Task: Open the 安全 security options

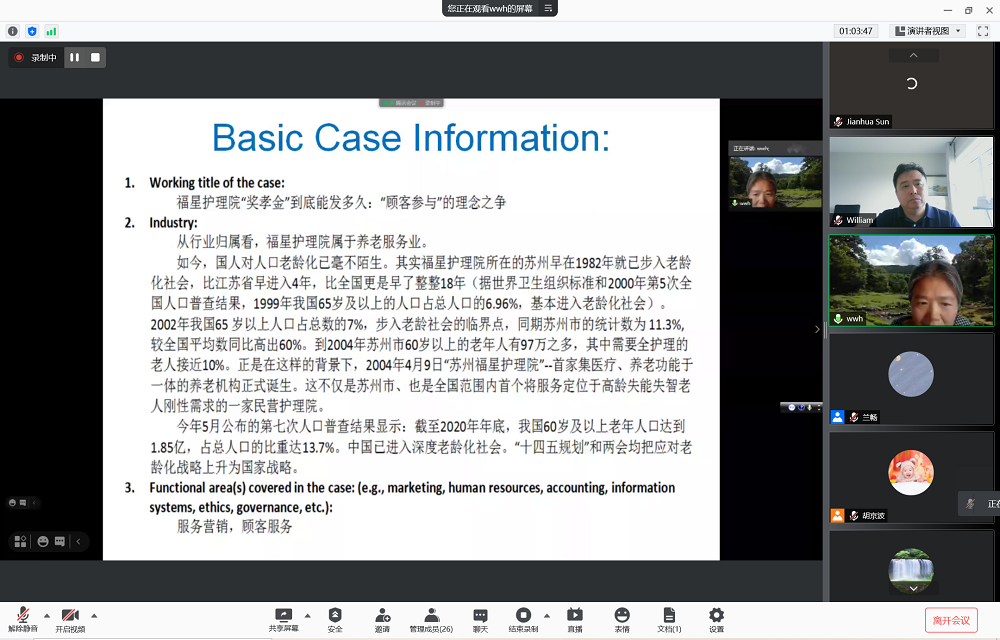Action: [335, 615]
